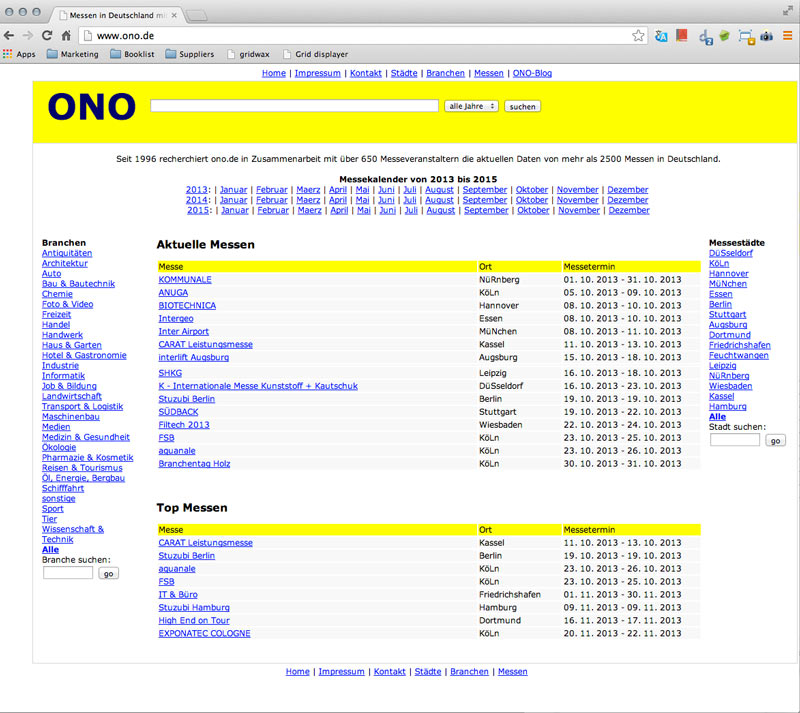Image resolution: width=800 pixels, height=713 pixels.
Task: Click the browser forward arrow
Action: 28,35
